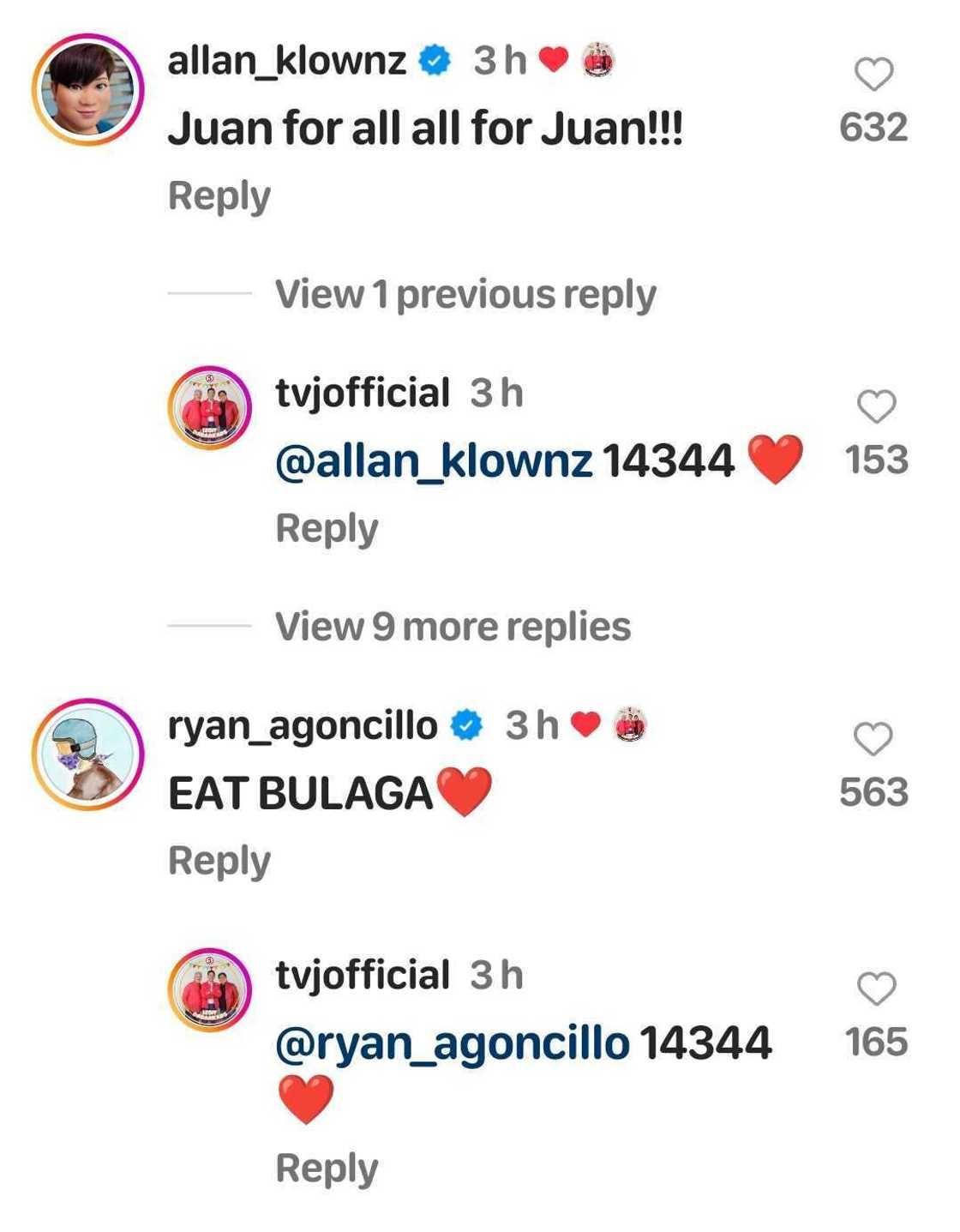Image resolution: width=960 pixels, height=1232 pixels.
Task: Open tvjofficial avatar beside allan_klownz reply
Action: click(x=210, y=407)
